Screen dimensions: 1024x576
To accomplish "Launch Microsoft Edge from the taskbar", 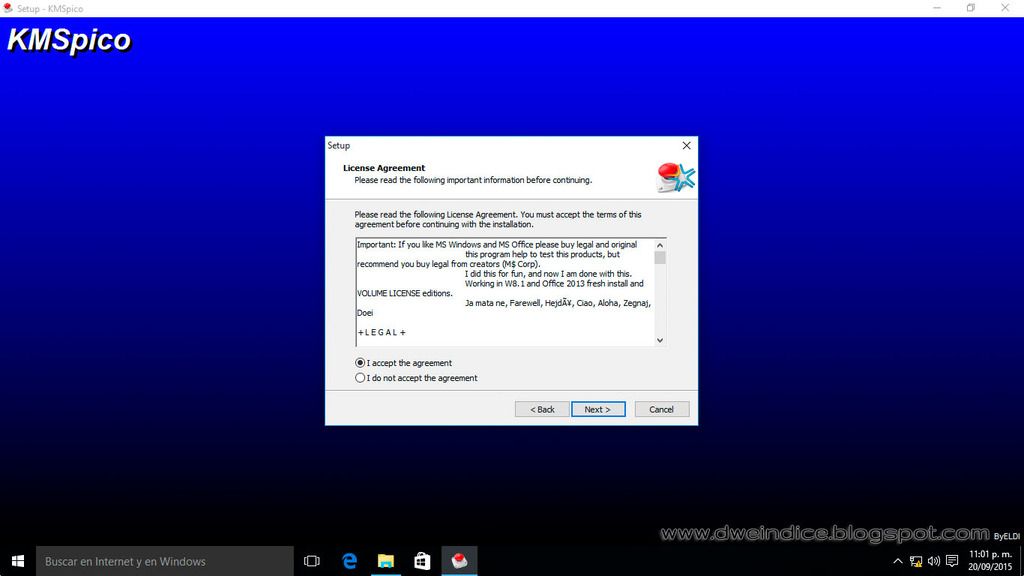I will 349,561.
